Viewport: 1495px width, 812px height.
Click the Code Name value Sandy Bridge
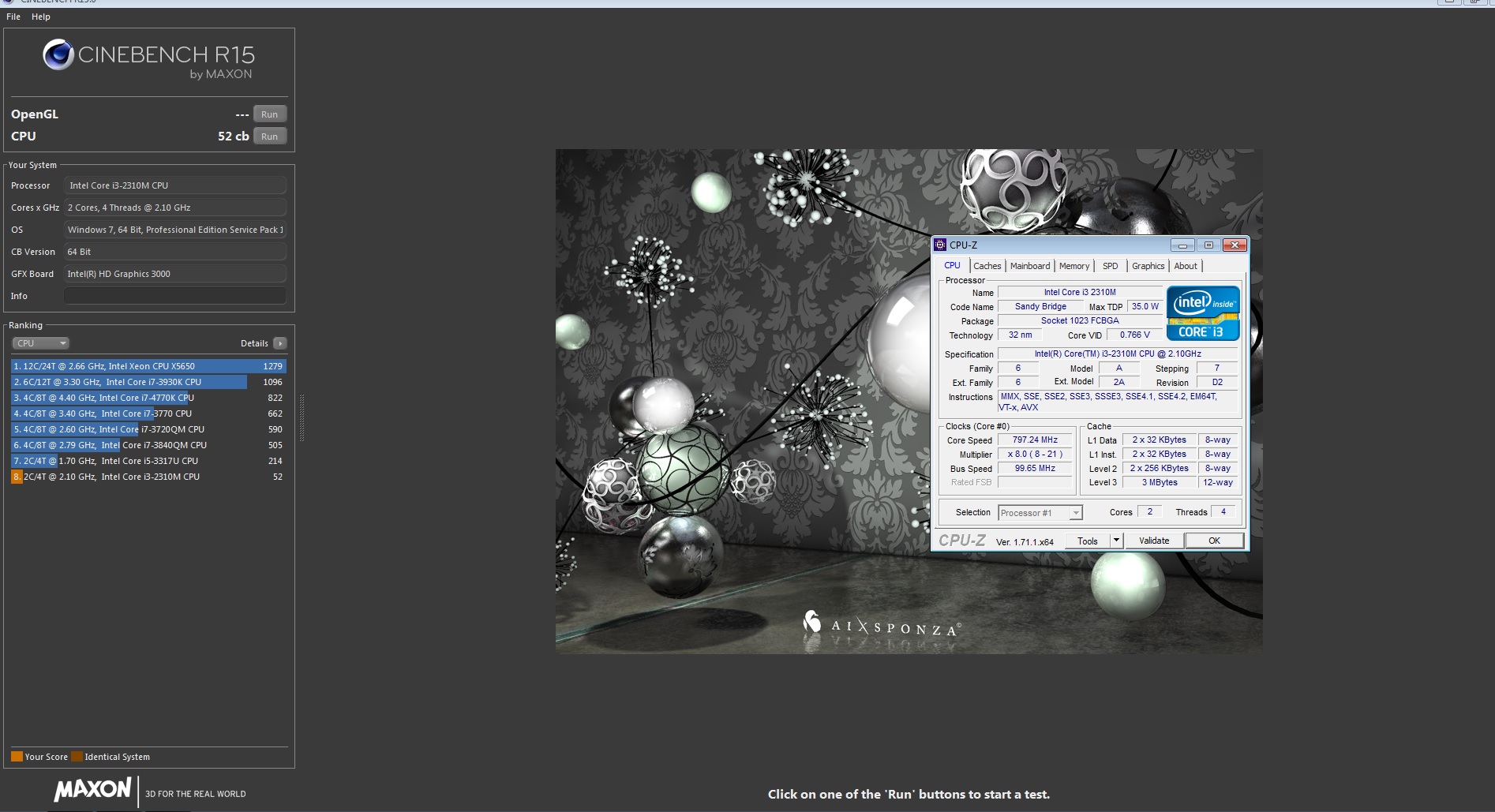coord(1040,307)
